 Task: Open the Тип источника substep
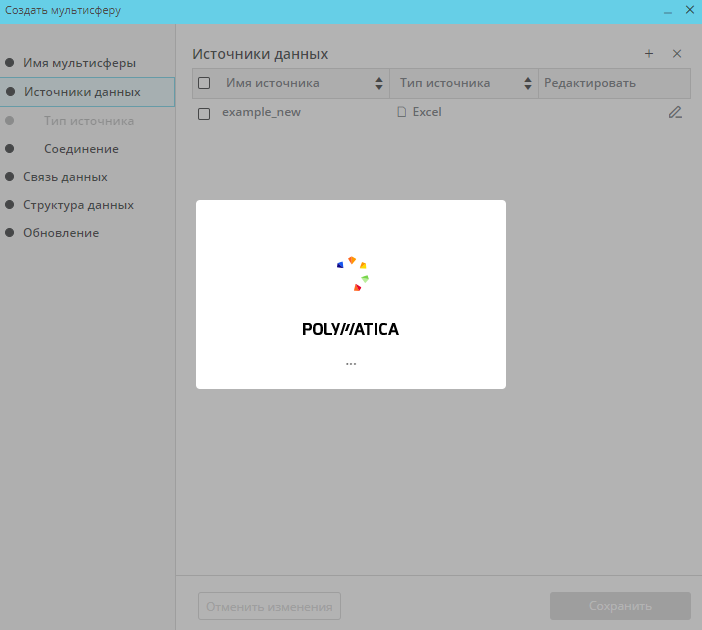pos(89,121)
